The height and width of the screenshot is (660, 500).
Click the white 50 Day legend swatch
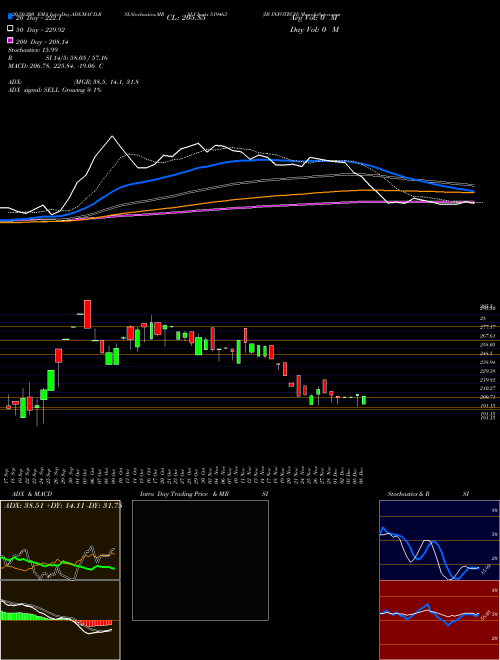click(x=10, y=29)
